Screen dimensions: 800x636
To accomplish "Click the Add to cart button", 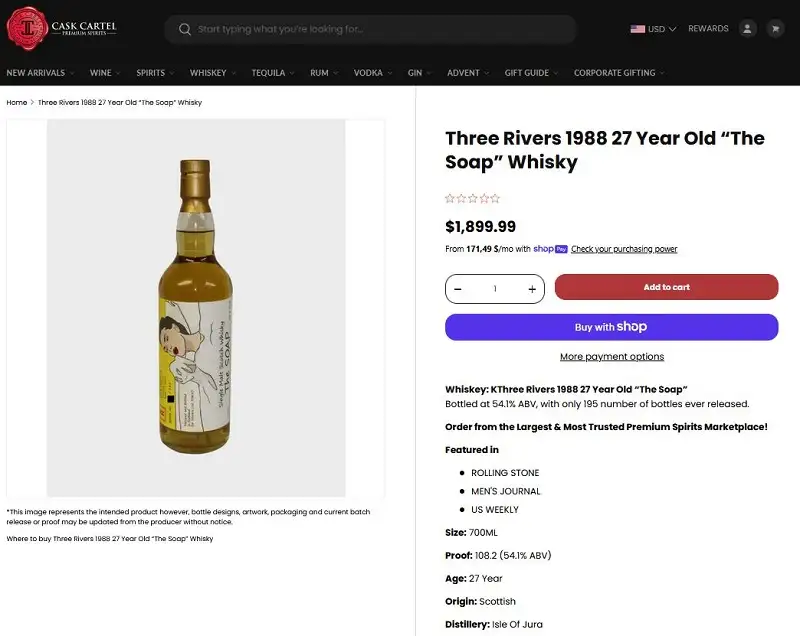I will click(x=667, y=287).
